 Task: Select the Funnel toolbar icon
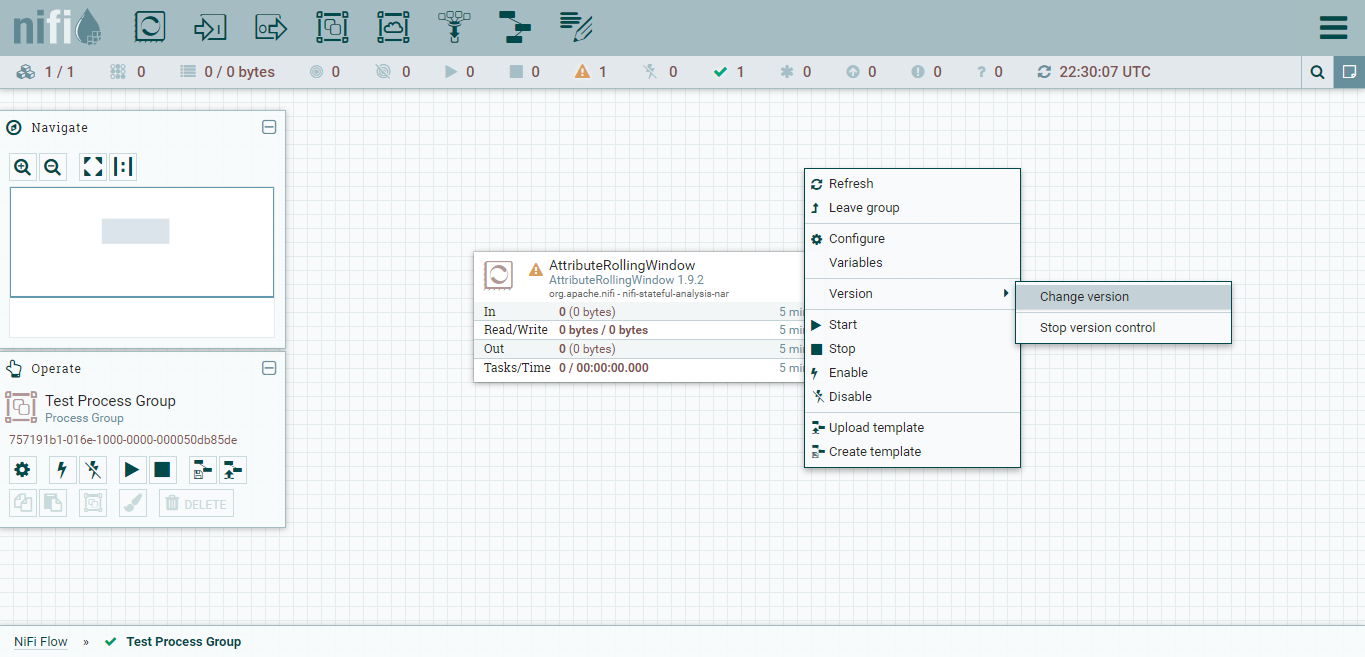click(x=454, y=27)
